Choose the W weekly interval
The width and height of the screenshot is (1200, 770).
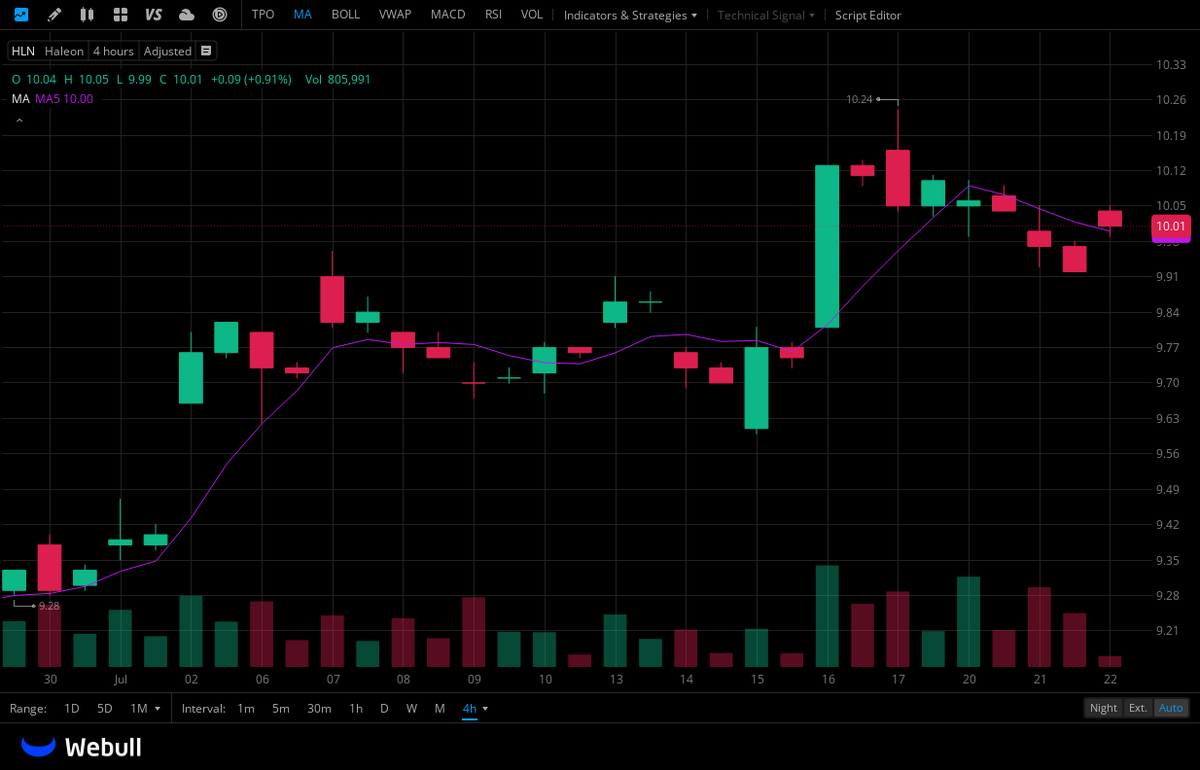click(x=412, y=708)
